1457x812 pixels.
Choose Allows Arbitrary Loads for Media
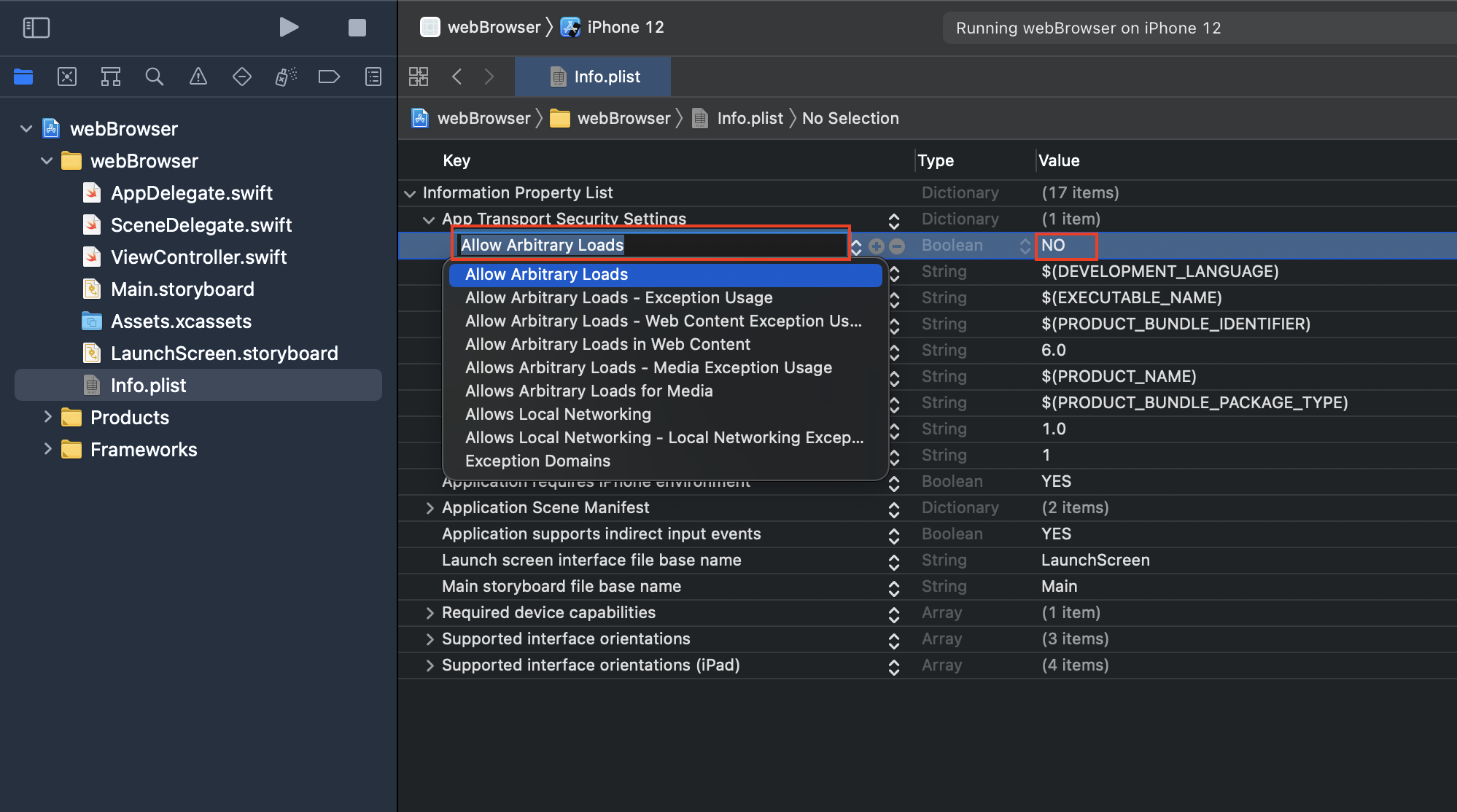click(x=665, y=391)
